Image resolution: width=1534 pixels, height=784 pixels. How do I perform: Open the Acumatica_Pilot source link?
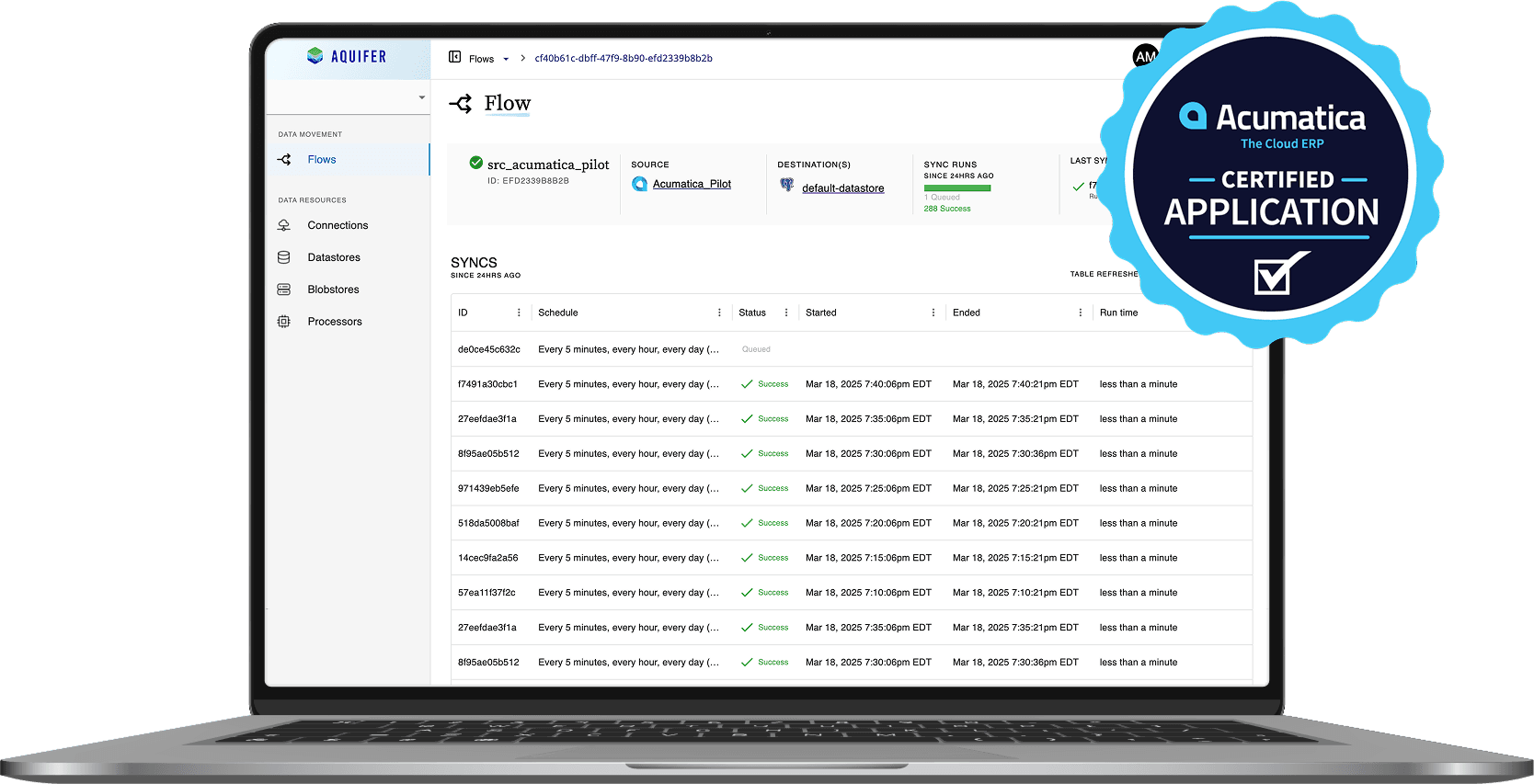[x=692, y=184]
